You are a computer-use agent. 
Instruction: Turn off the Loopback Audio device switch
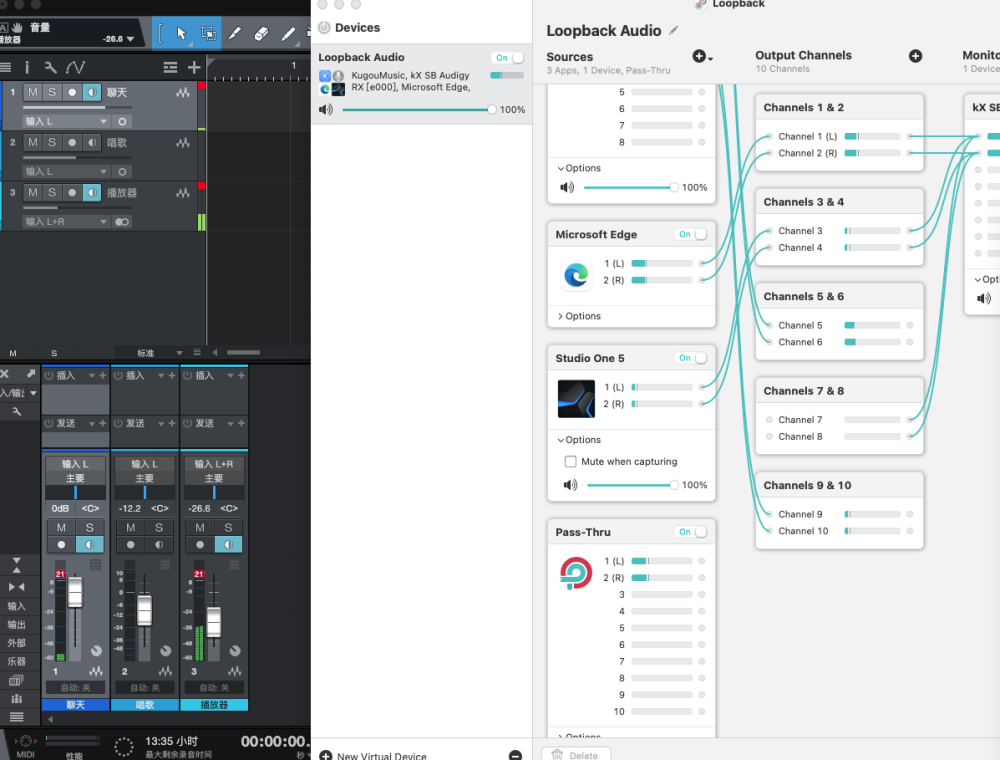click(x=508, y=57)
